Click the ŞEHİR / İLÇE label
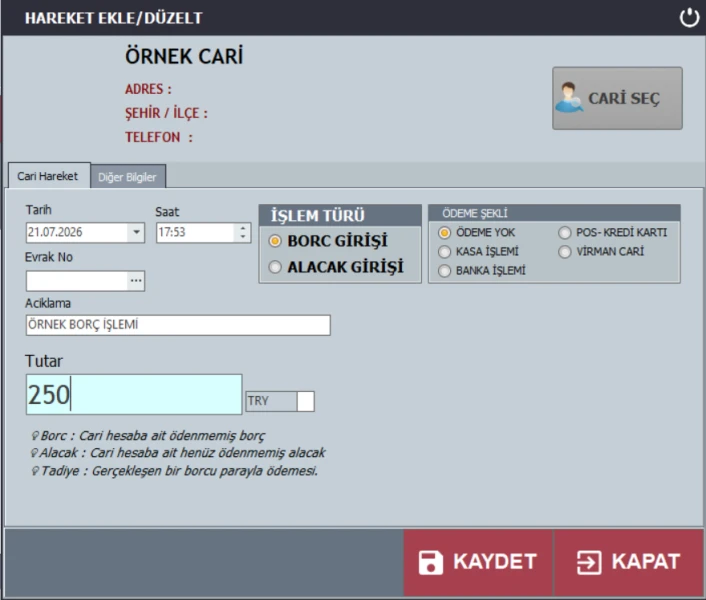 click(166, 113)
